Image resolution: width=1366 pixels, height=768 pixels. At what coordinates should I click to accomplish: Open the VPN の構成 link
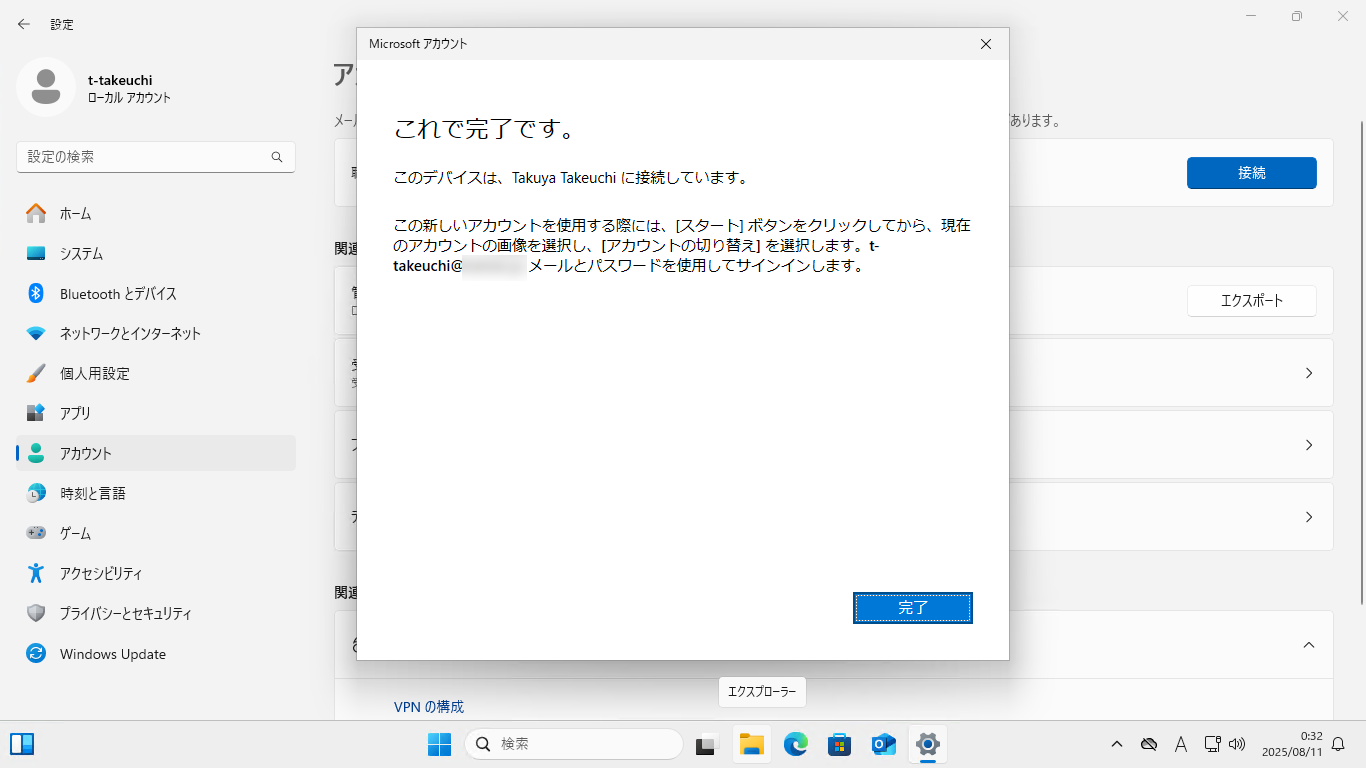pos(429,706)
